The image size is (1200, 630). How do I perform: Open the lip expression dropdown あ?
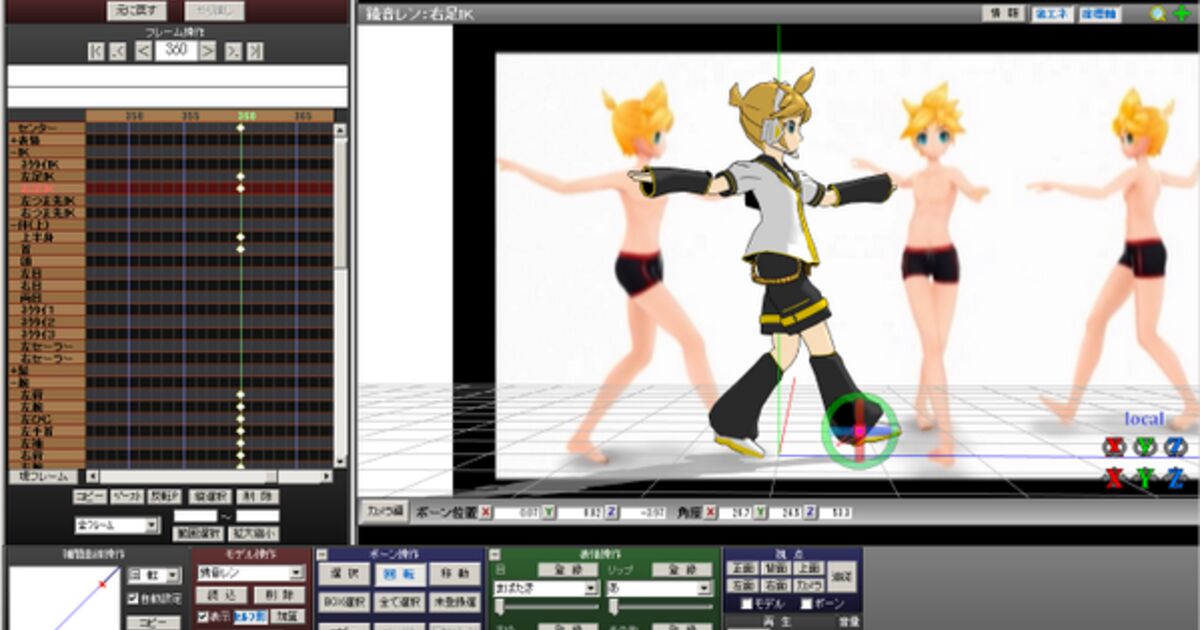pyautogui.click(x=660, y=589)
